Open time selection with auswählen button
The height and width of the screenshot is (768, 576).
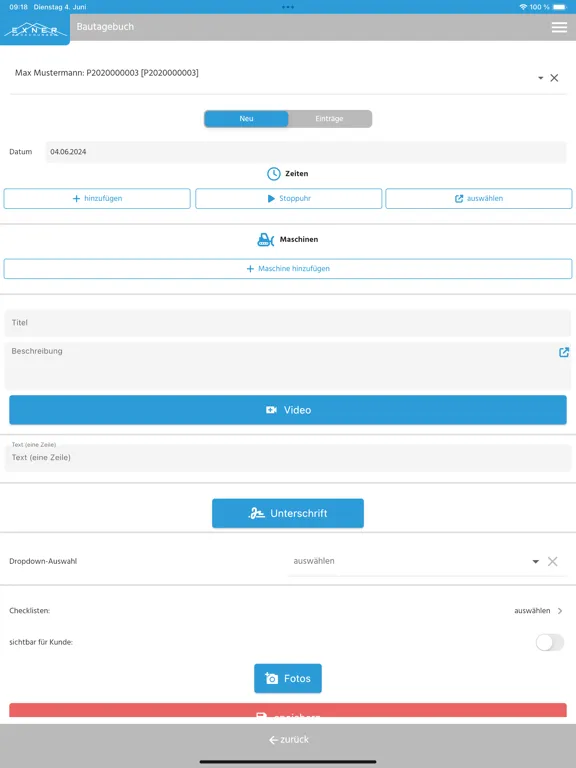[x=479, y=198]
